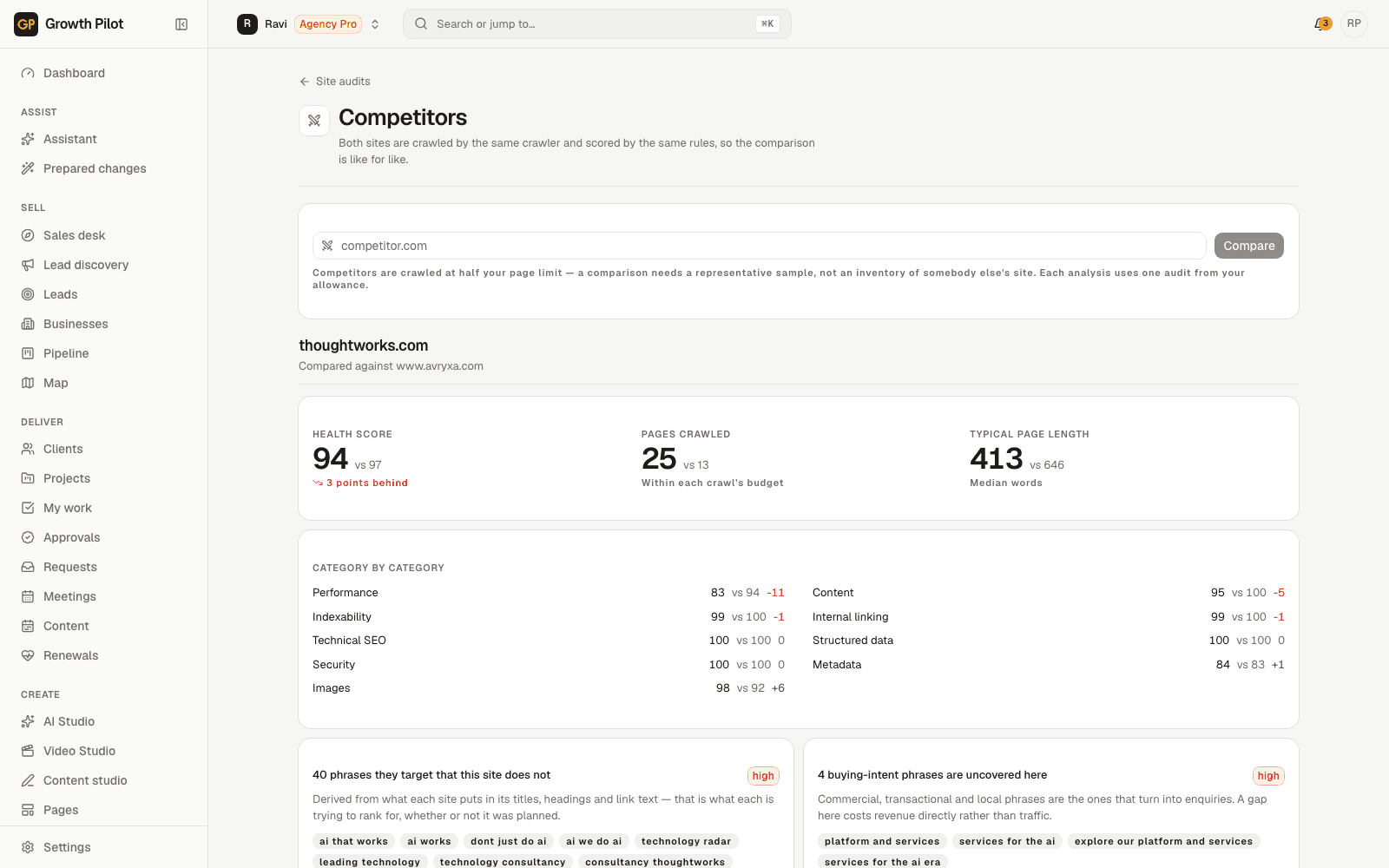Click the Content studio pen icon
The width and height of the screenshot is (1389, 868).
point(28,780)
